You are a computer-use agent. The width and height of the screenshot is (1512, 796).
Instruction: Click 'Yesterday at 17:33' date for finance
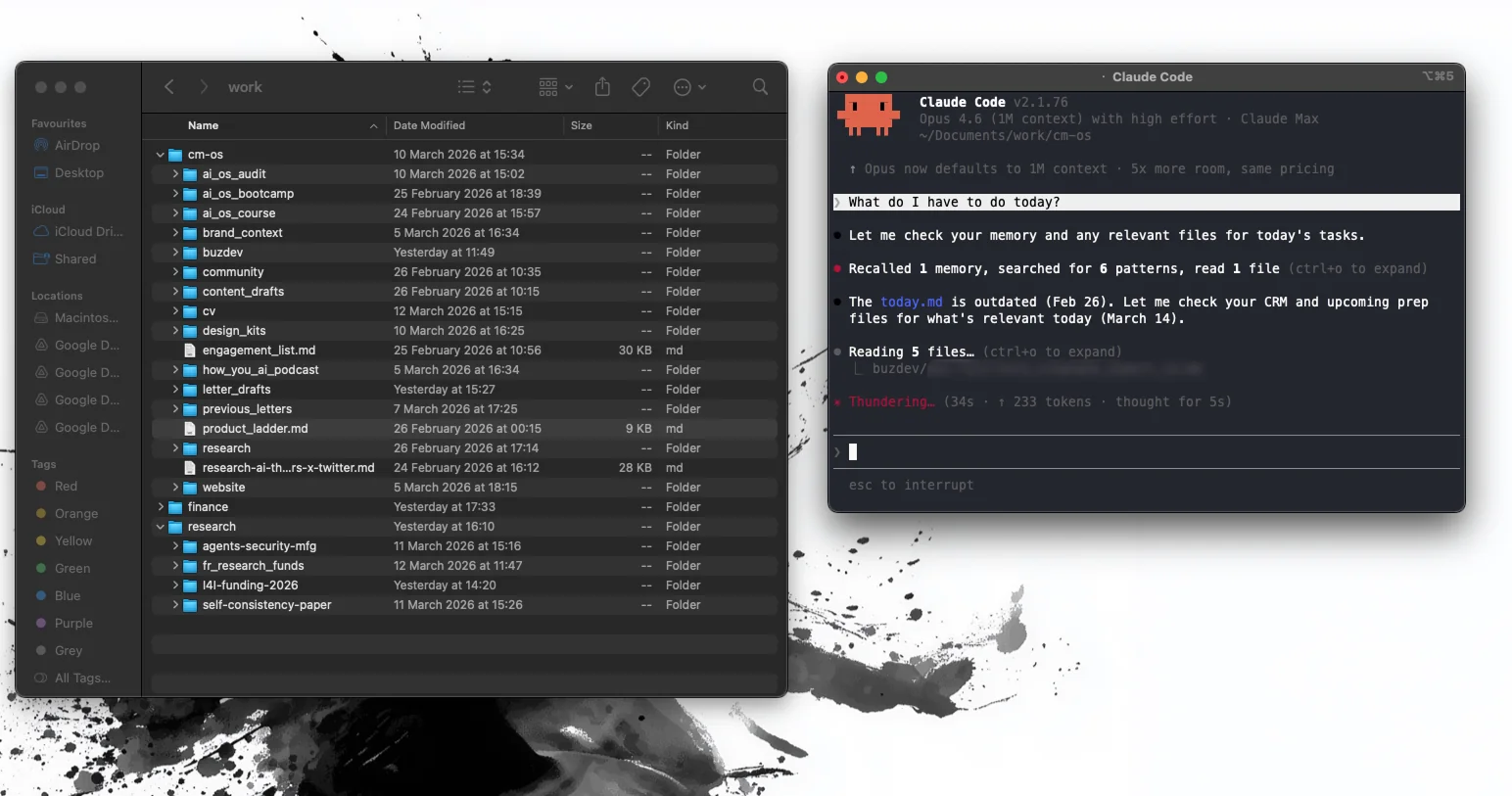[x=444, y=507]
